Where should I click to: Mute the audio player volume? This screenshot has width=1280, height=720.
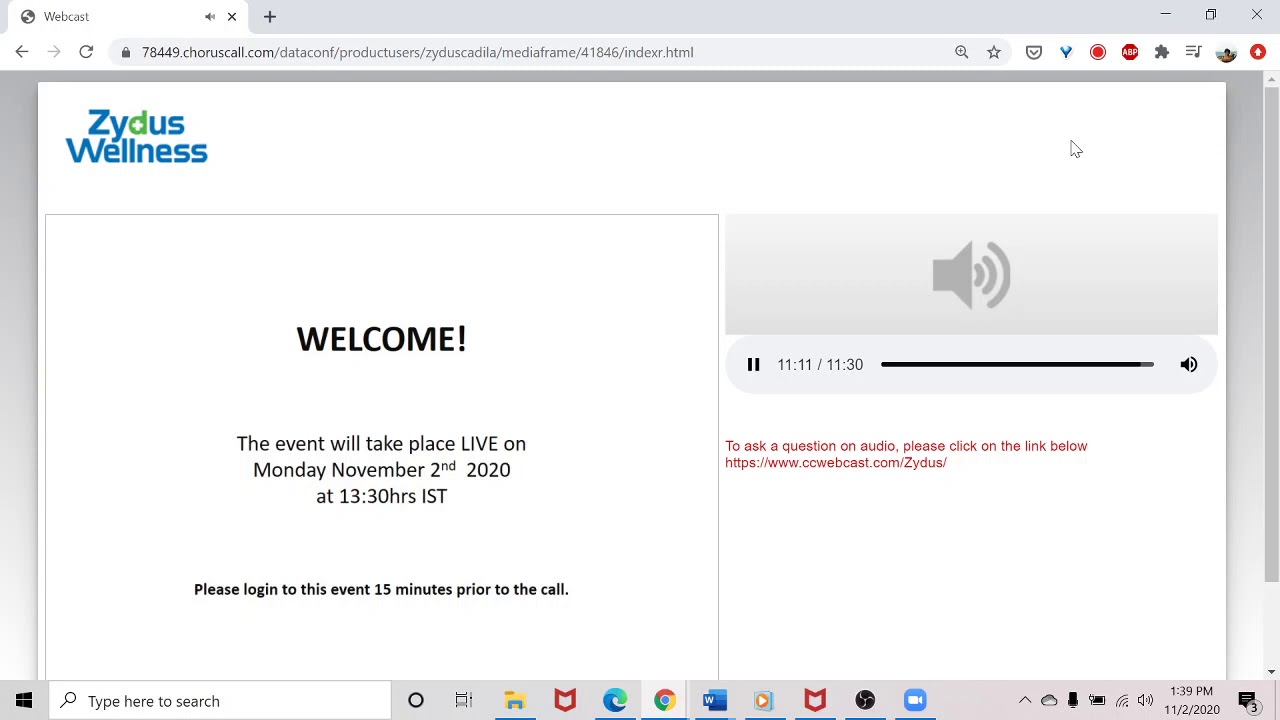click(1188, 365)
